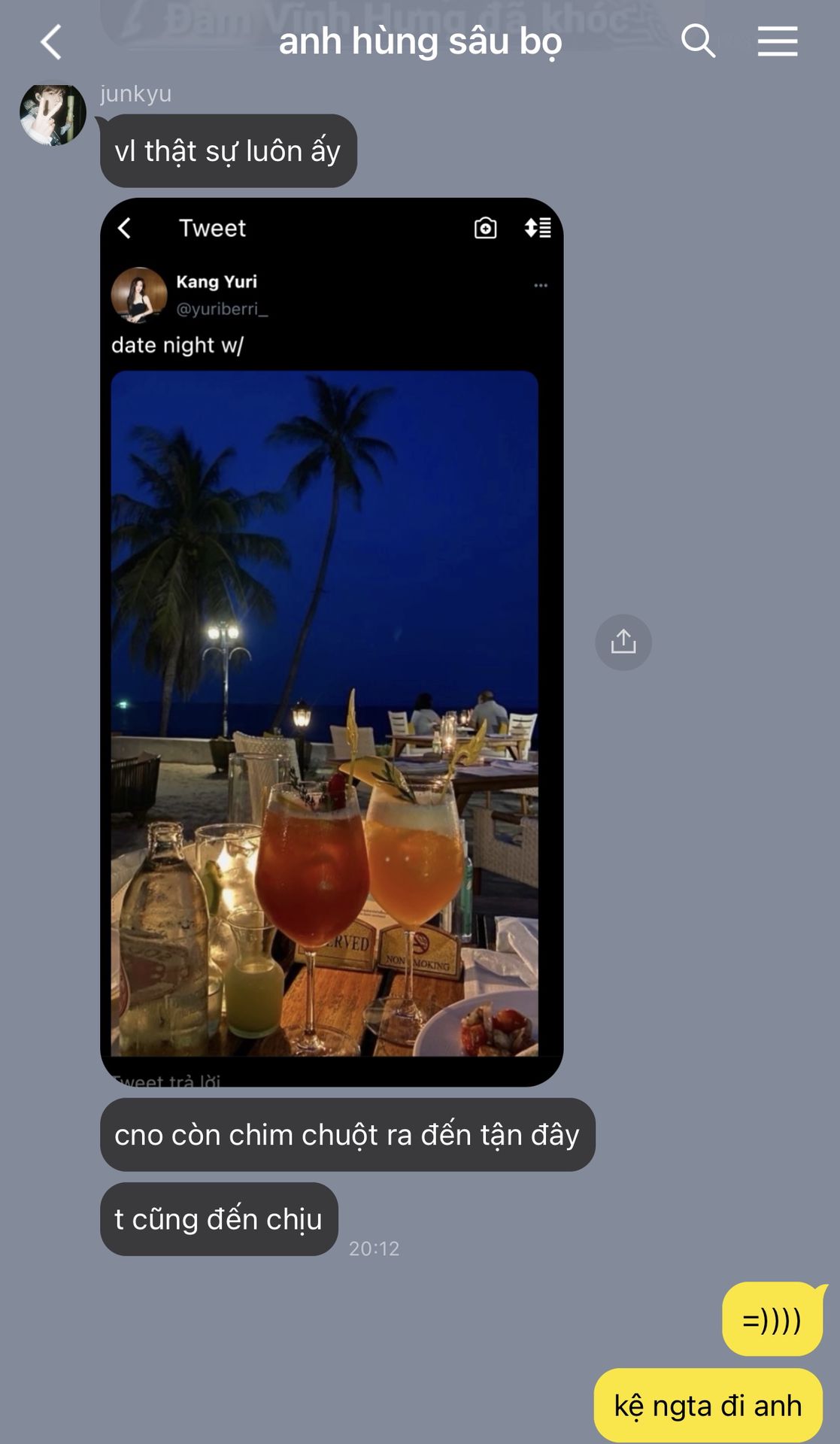Tap the "kệ ngta đi anh" bubble
Viewport: 840px width, 1444px height.
coord(708,1406)
